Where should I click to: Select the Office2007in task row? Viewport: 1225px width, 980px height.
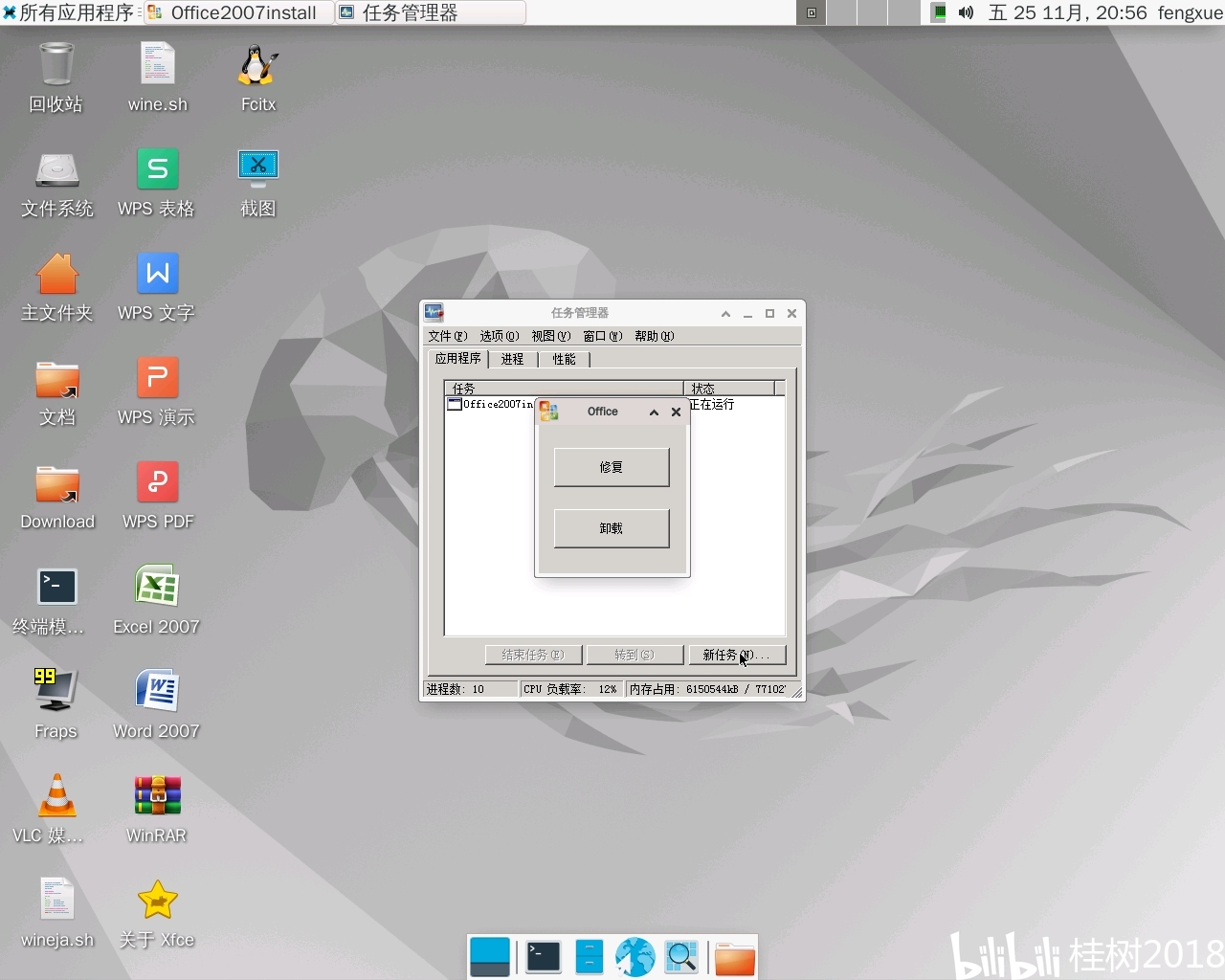pos(491,405)
